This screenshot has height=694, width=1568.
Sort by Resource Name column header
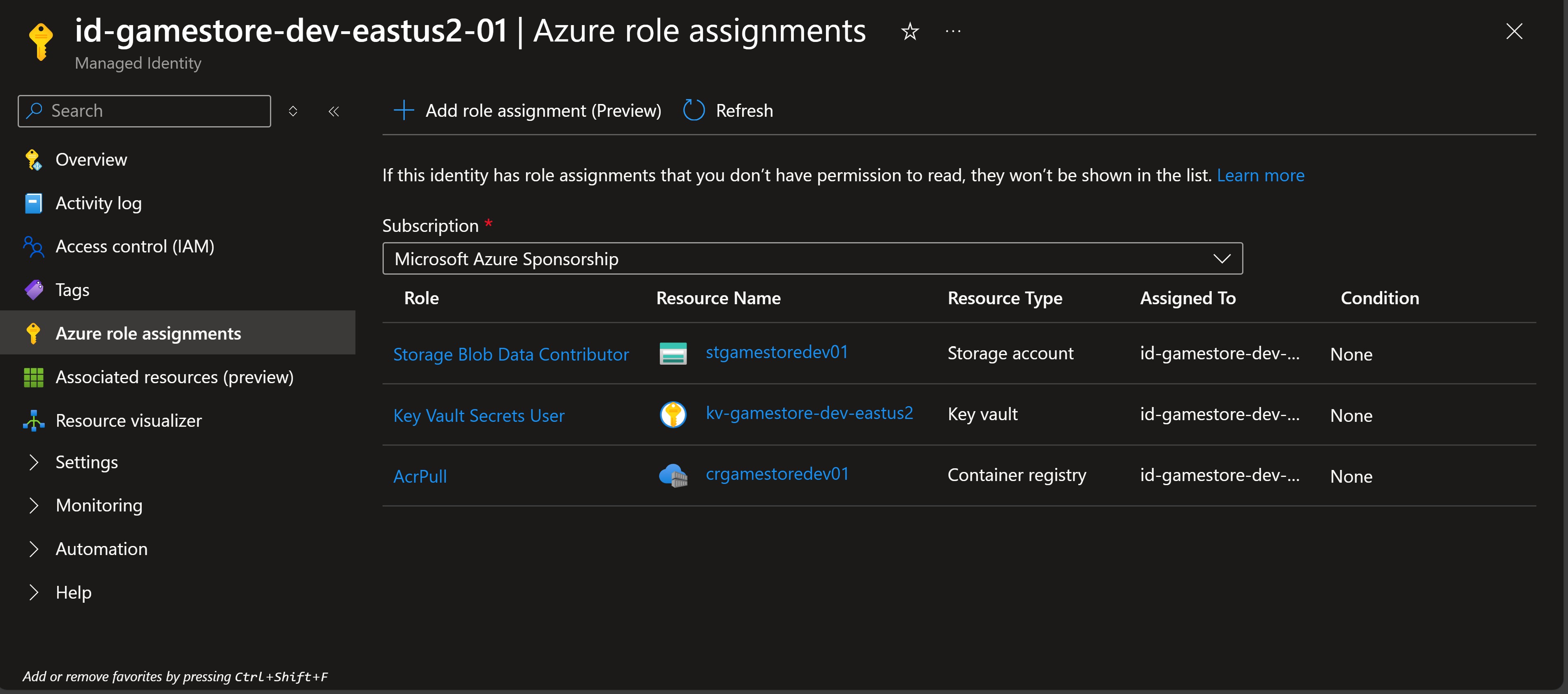[718, 298]
